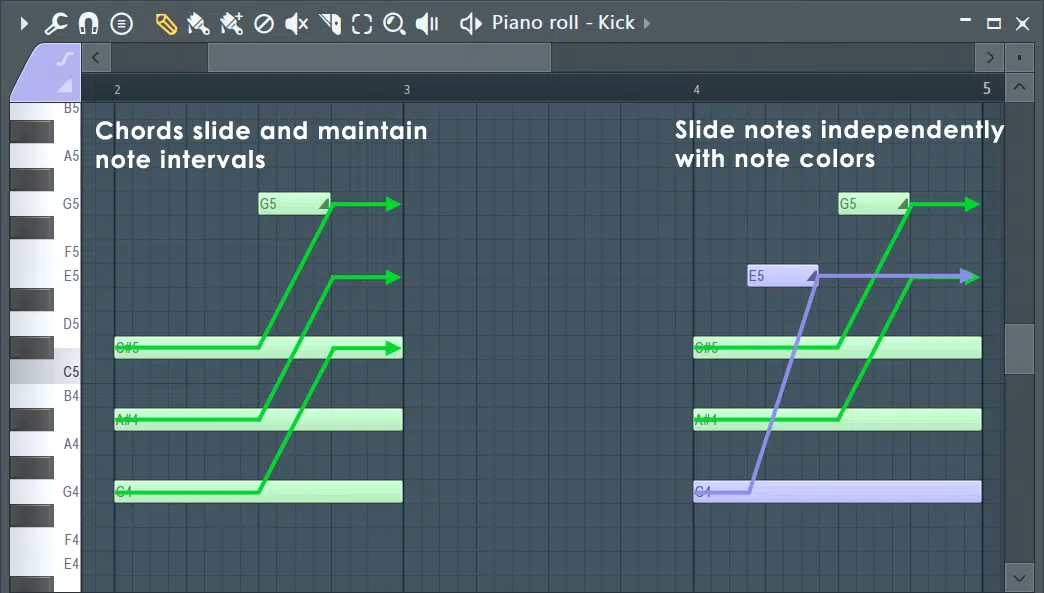Select the Paint brush tool

pos(198,24)
